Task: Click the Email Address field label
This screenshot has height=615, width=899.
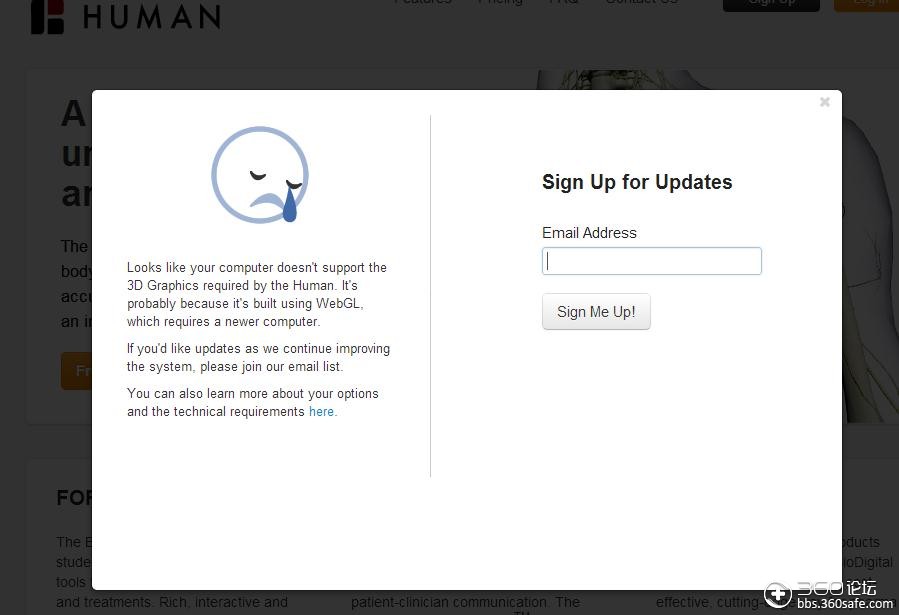Action: [589, 233]
